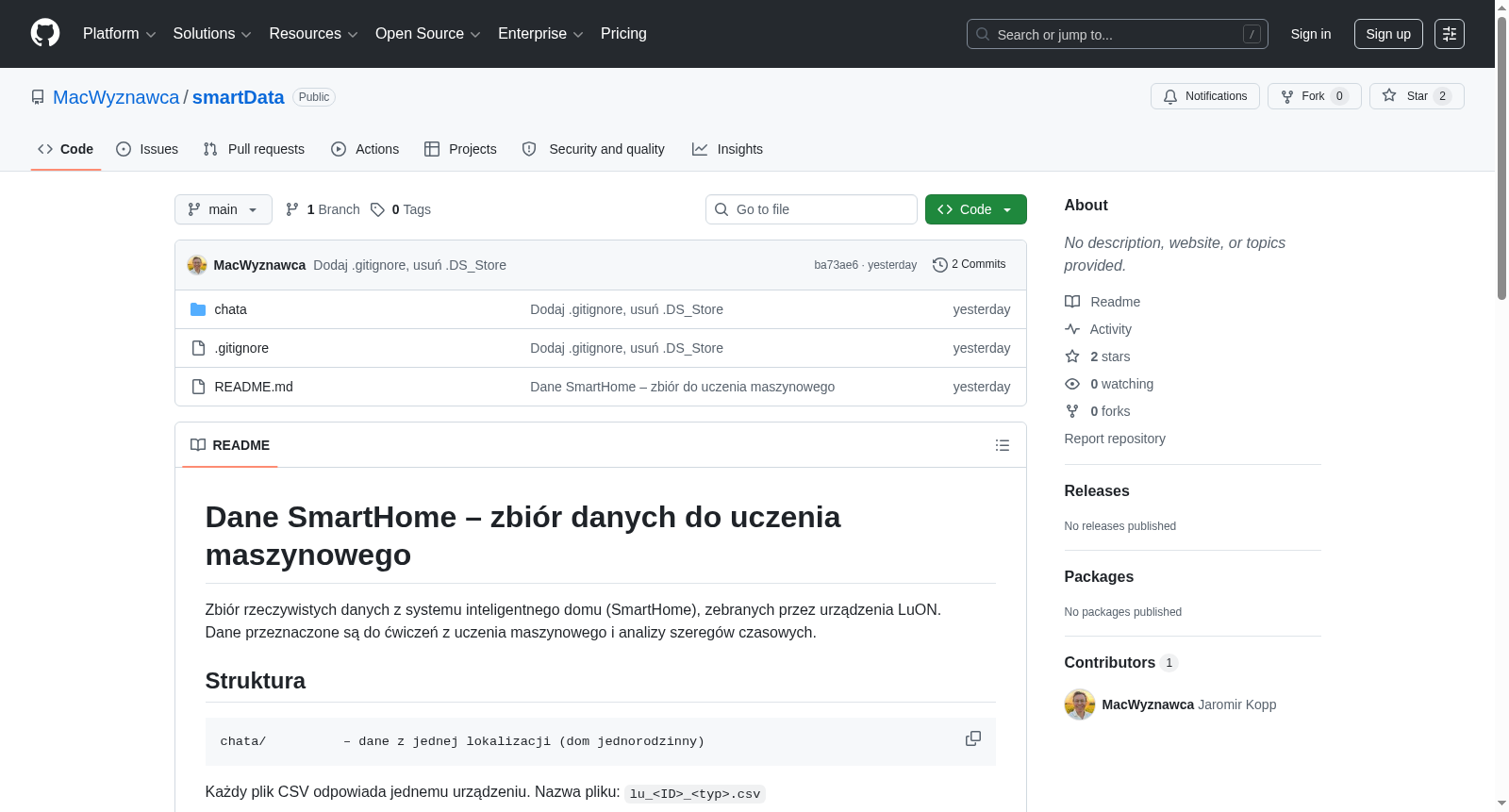
Task: Open the chata folder icon
Action: coord(198,309)
